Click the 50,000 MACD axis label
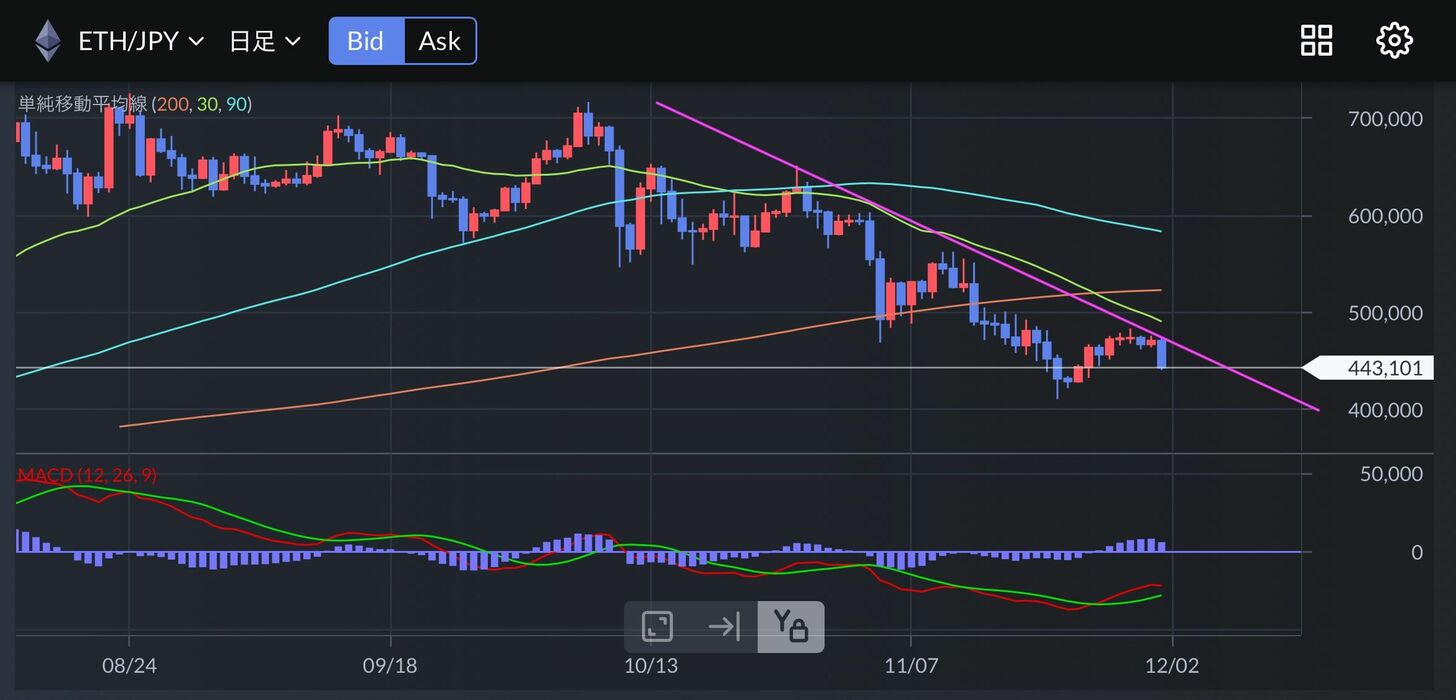The image size is (1456, 700). tap(1390, 474)
